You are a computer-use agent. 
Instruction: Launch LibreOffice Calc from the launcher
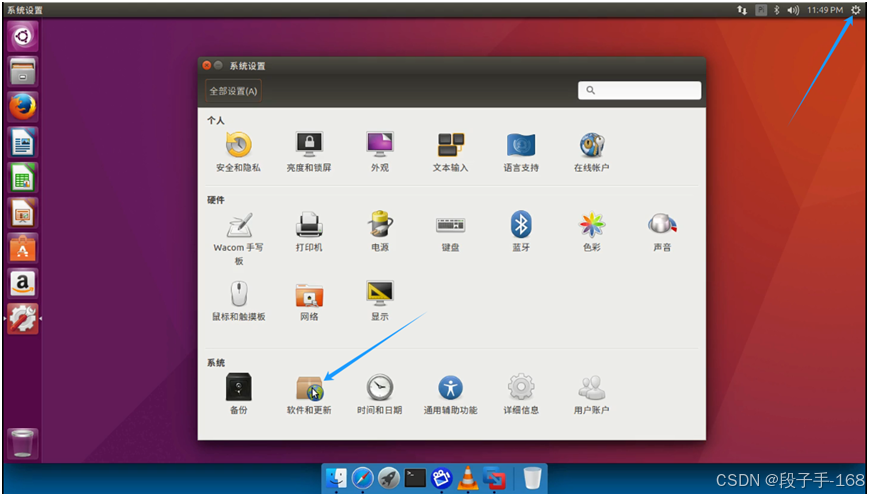click(x=23, y=178)
